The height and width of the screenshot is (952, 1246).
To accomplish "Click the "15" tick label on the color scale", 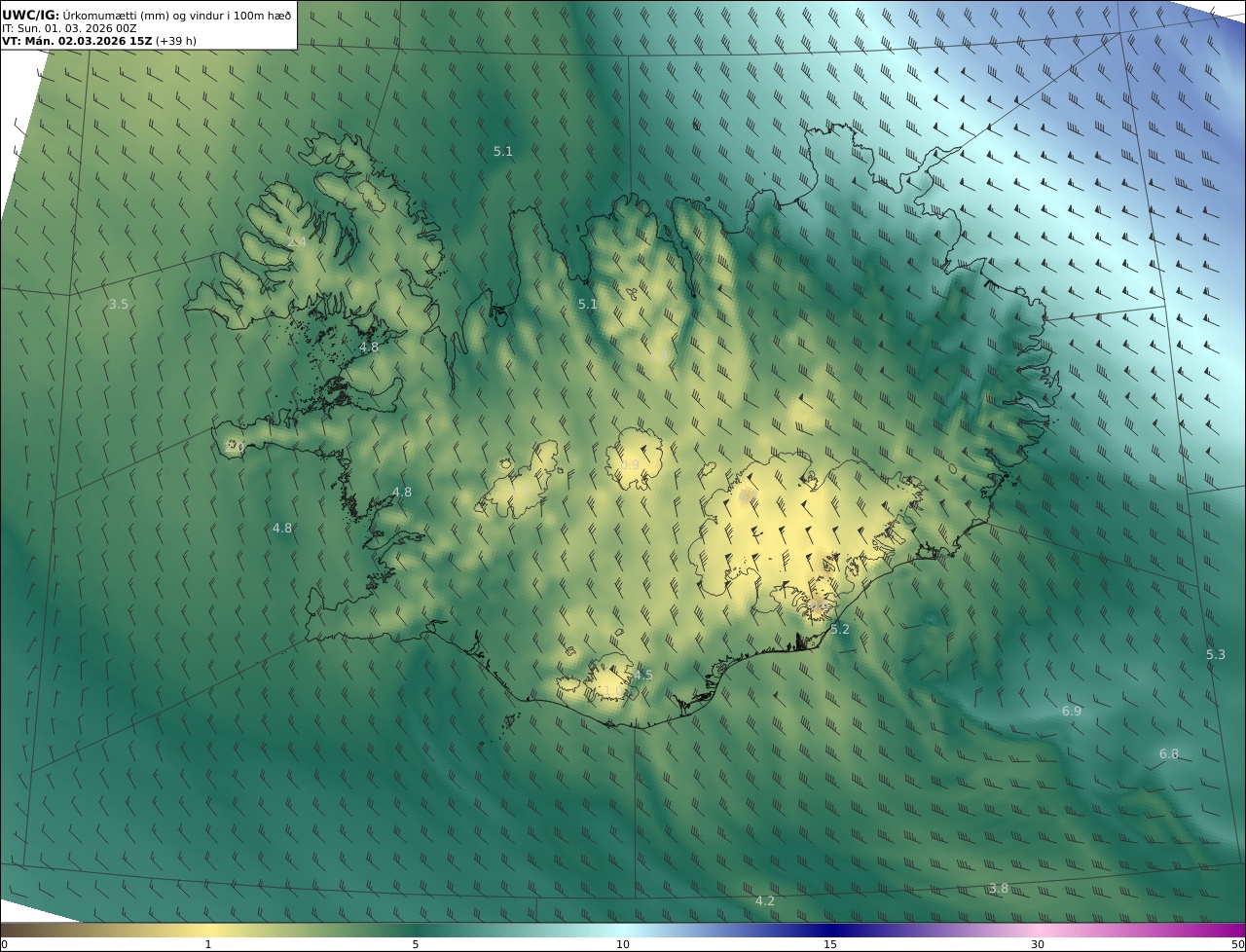I will tap(830, 944).
